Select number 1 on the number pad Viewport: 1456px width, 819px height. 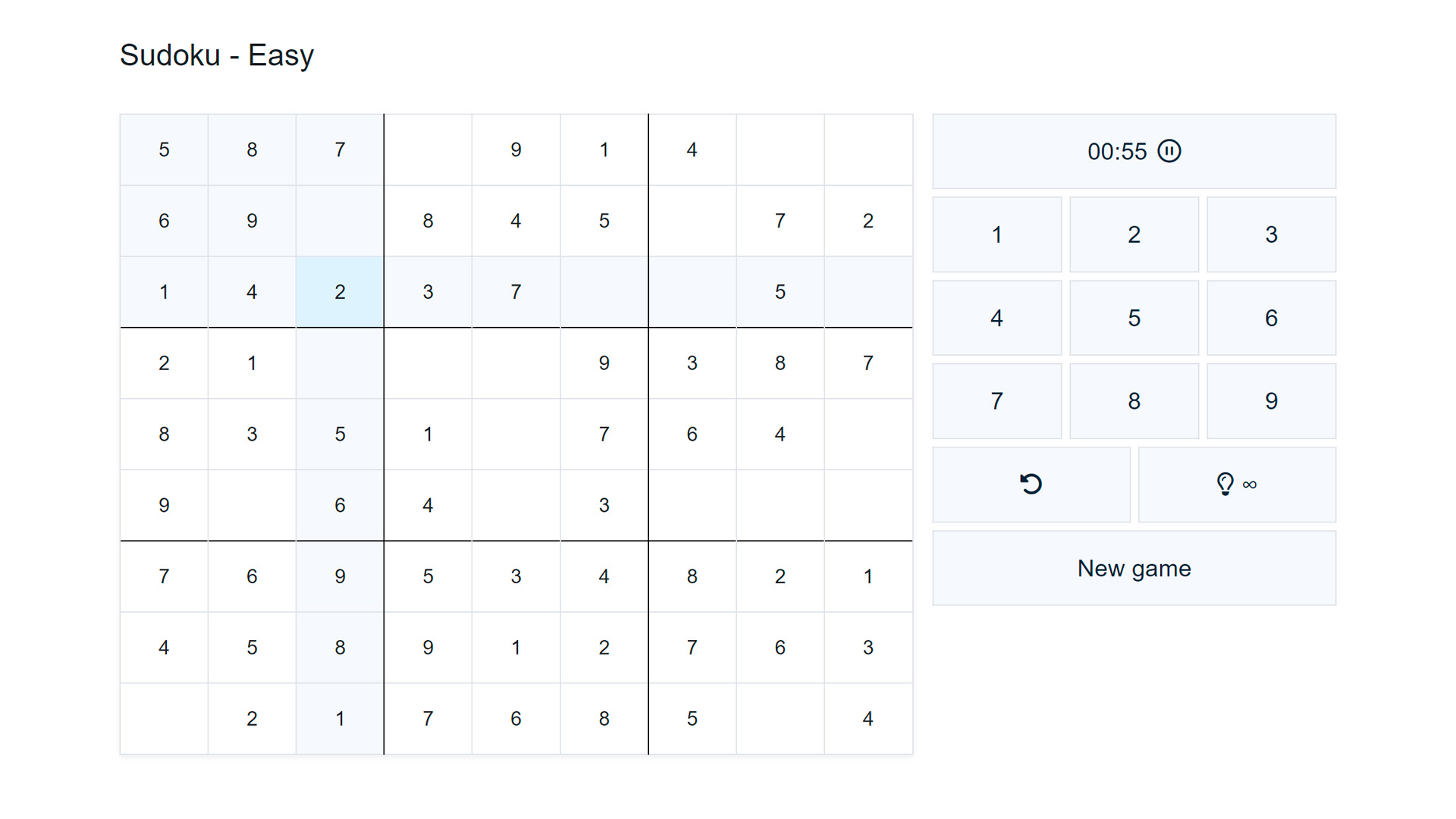[x=996, y=234]
